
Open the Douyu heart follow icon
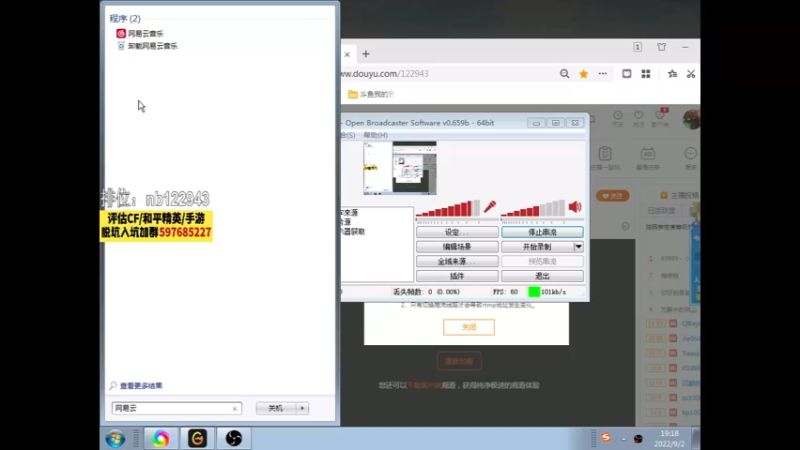pos(638,119)
